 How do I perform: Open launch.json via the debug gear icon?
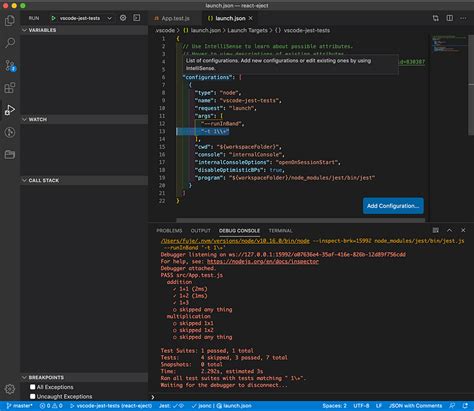click(x=123, y=18)
